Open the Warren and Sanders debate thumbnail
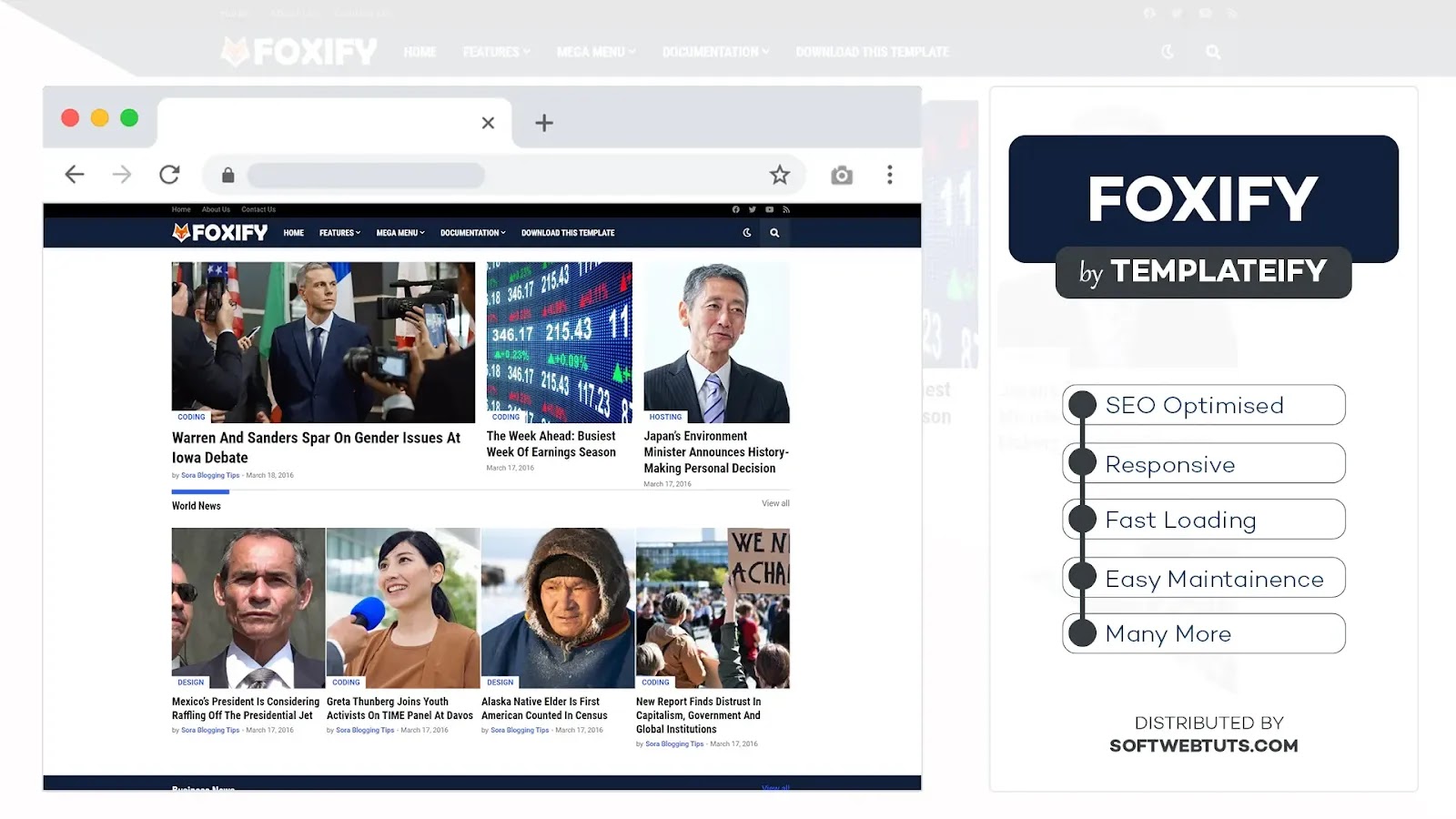The height and width of the screenshot is (819, 1456). (x=323, y=342)
